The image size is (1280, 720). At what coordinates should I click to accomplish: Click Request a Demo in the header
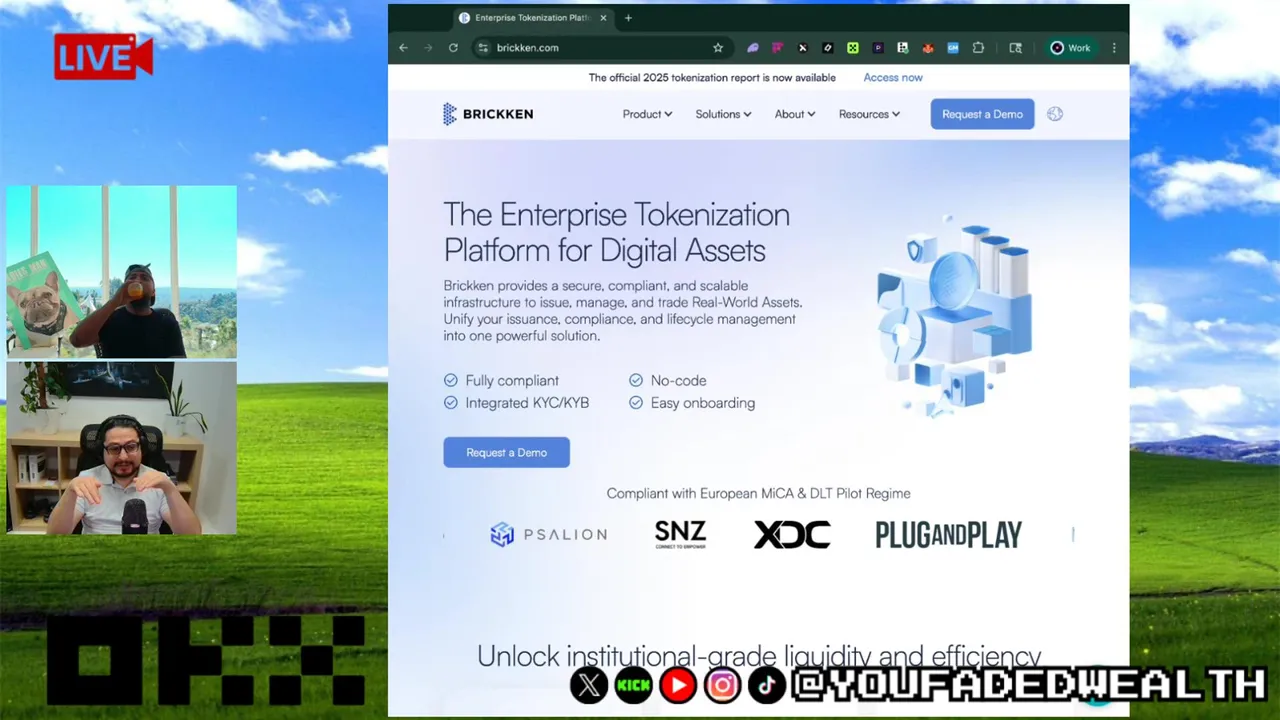(x=982, y=114)
